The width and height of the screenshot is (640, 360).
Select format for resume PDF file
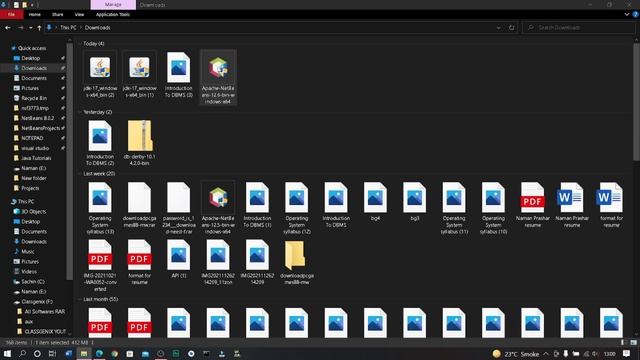(139, 255)
